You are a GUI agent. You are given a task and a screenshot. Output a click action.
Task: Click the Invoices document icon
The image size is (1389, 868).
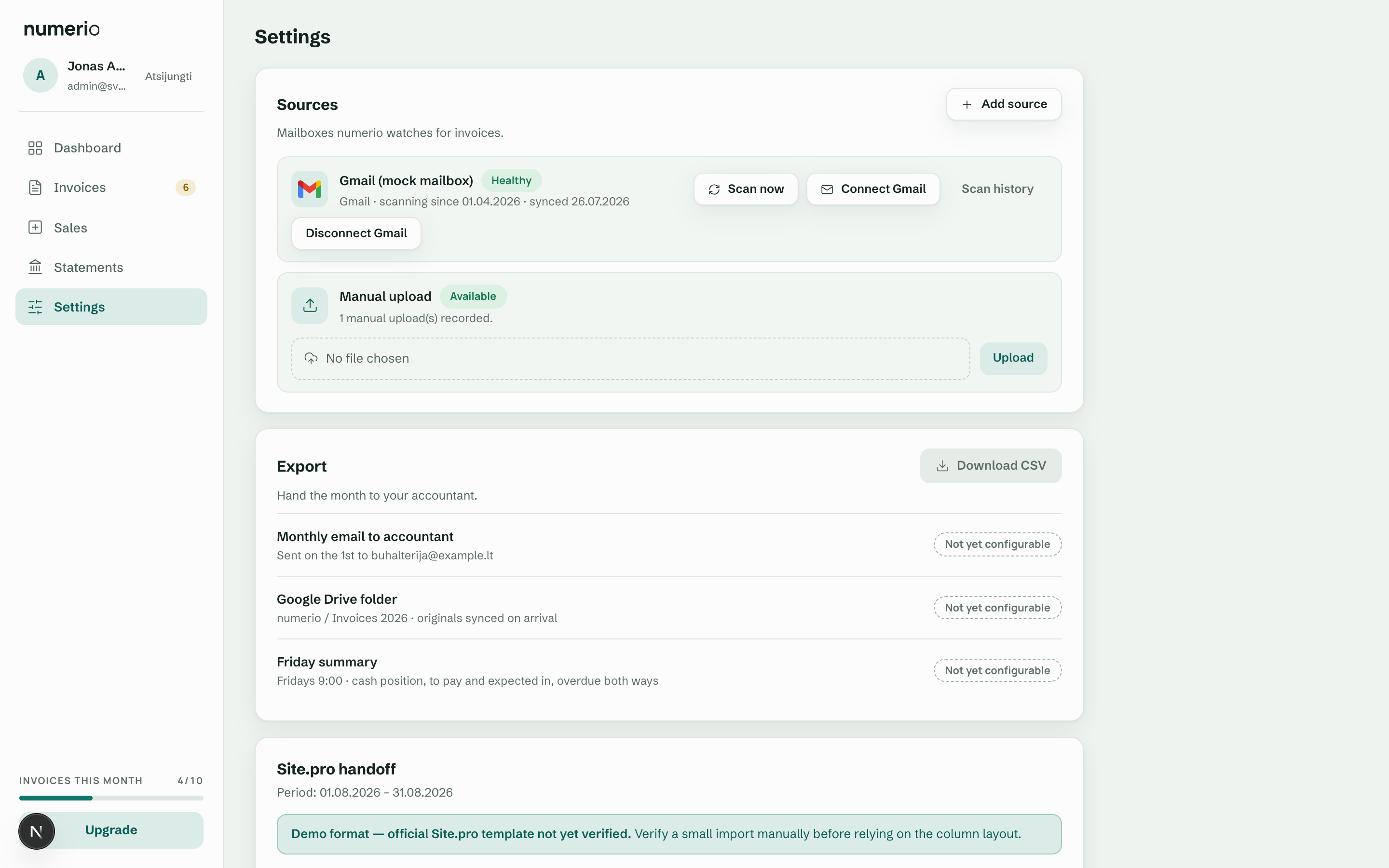[x=35, y=188]
